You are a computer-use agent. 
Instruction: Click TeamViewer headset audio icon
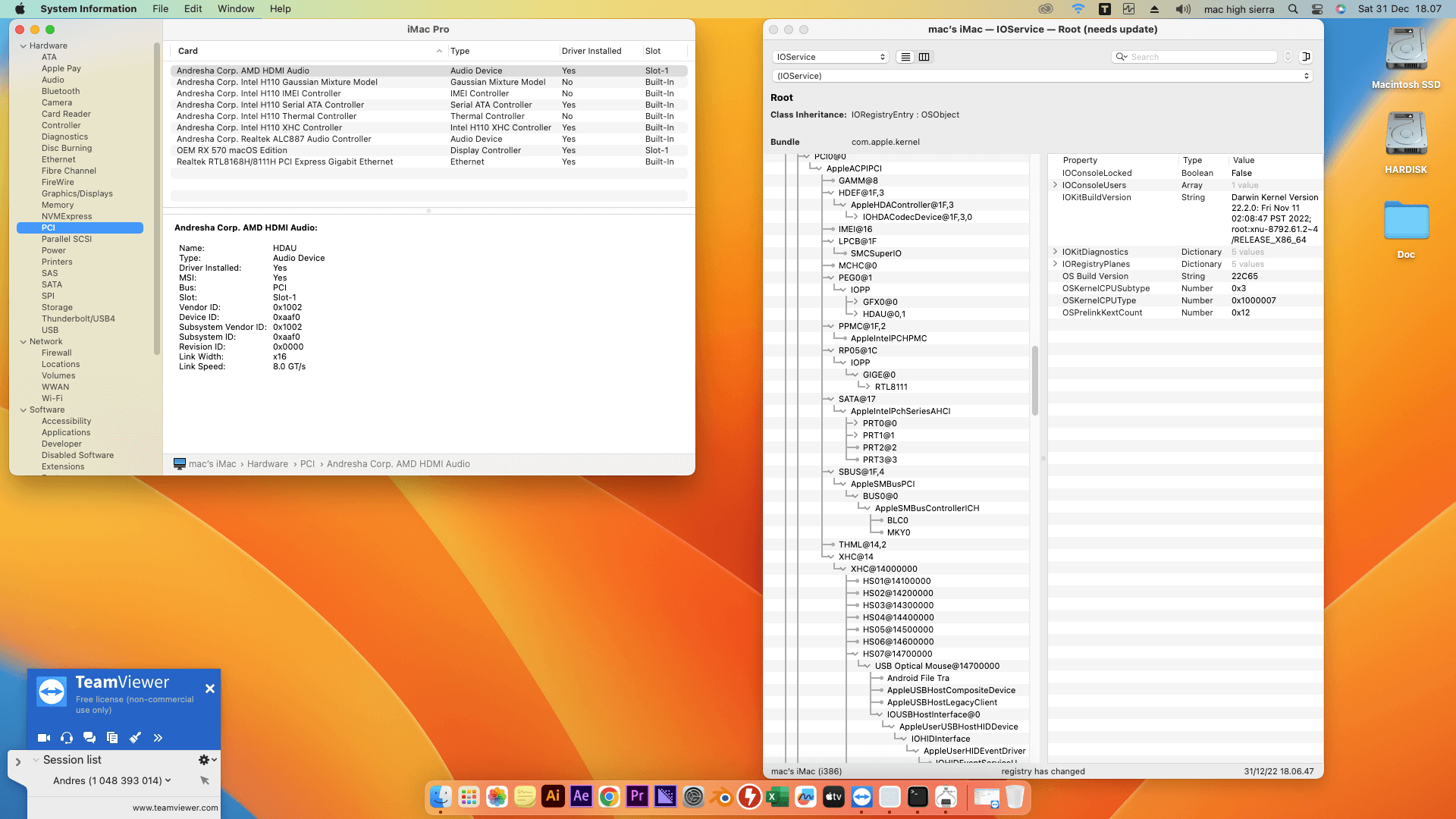point(67,738)
